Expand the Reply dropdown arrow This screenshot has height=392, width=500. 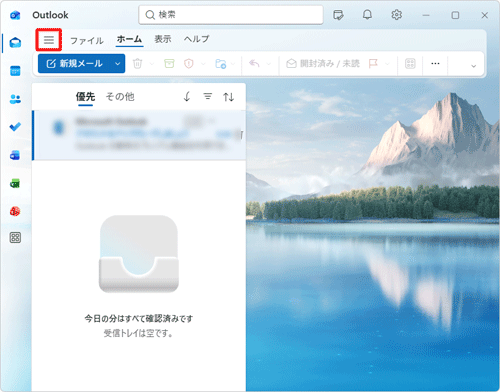coord(269,64)
